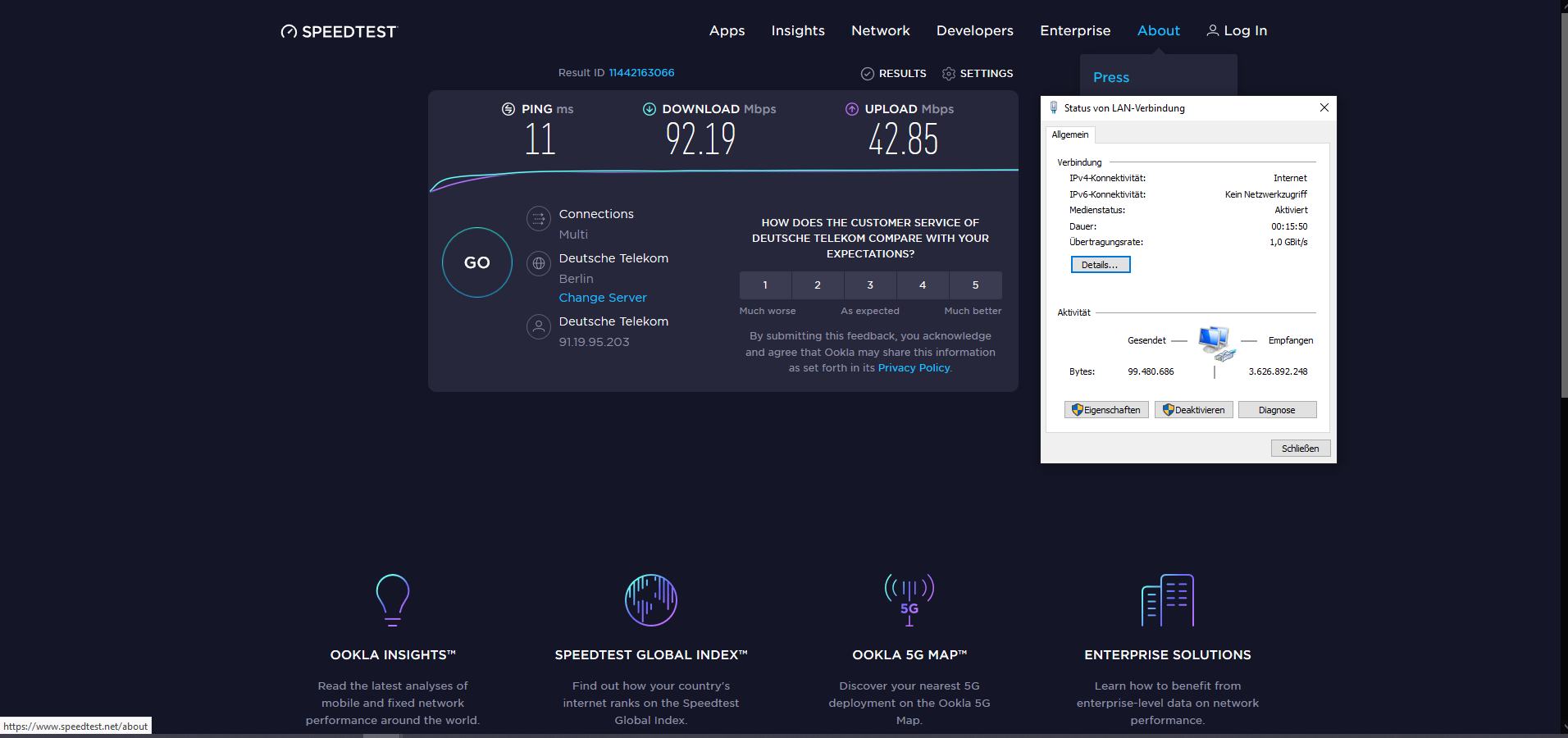The height and width of the screenshot is (738, 1568).
Task: Click the ENTERPRISE SOLUTIONS heading
Action: pyautogui.click(x=1168, y=655)
